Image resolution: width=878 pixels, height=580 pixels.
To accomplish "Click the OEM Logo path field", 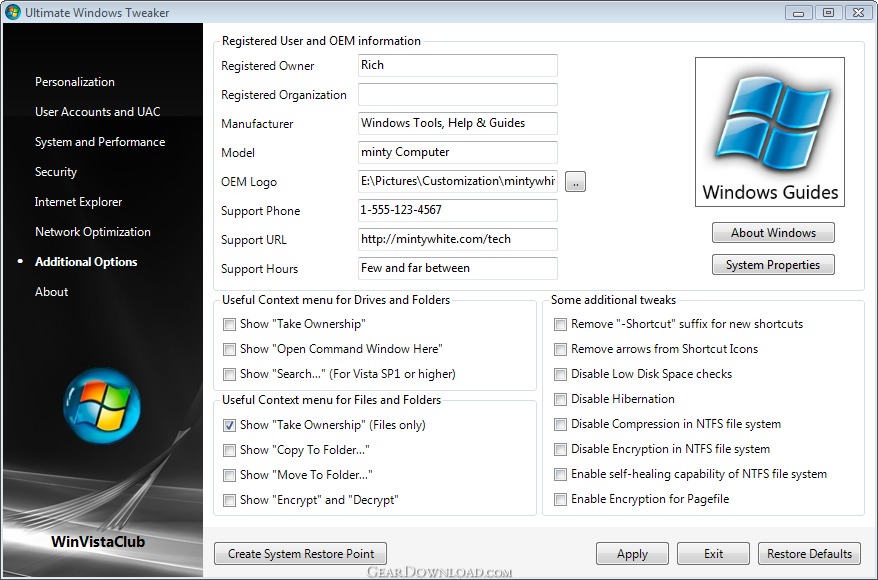I will [457, 181].
